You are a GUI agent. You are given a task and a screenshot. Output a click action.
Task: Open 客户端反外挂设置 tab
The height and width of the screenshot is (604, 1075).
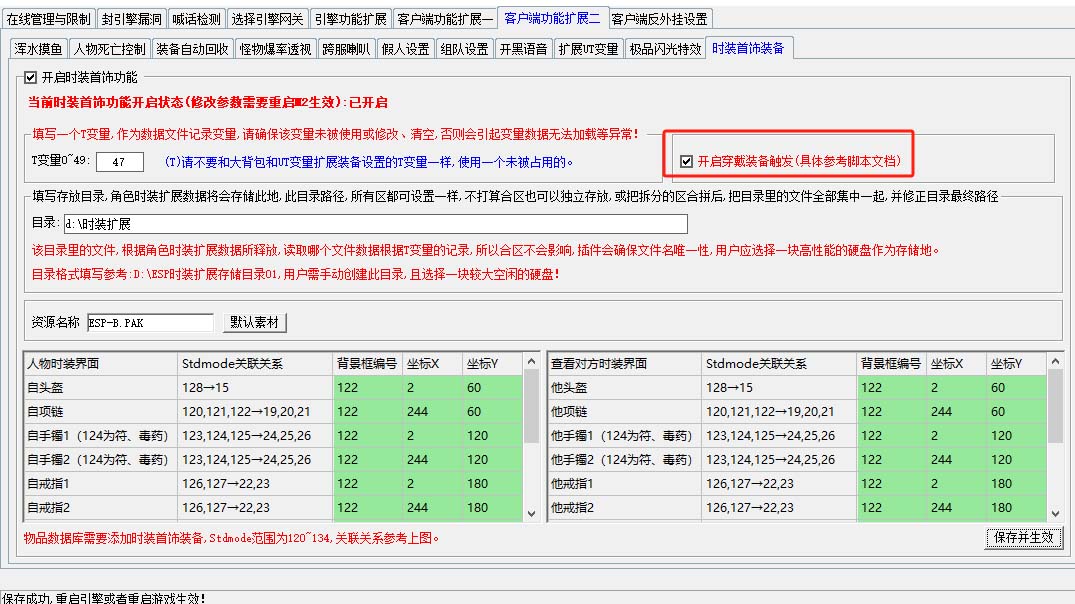point(660,19)
